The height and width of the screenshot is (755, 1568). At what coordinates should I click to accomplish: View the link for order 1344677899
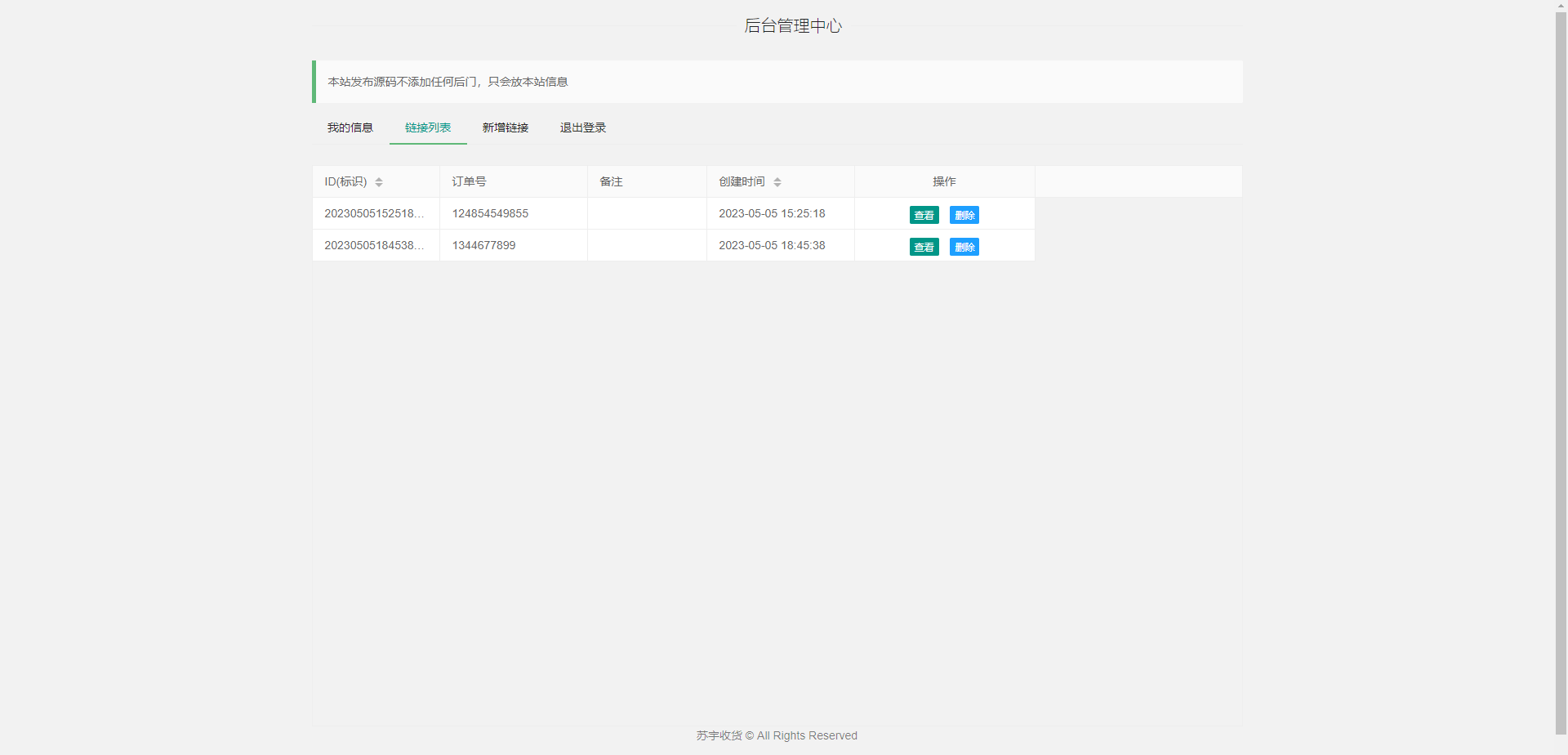(924, 247)
